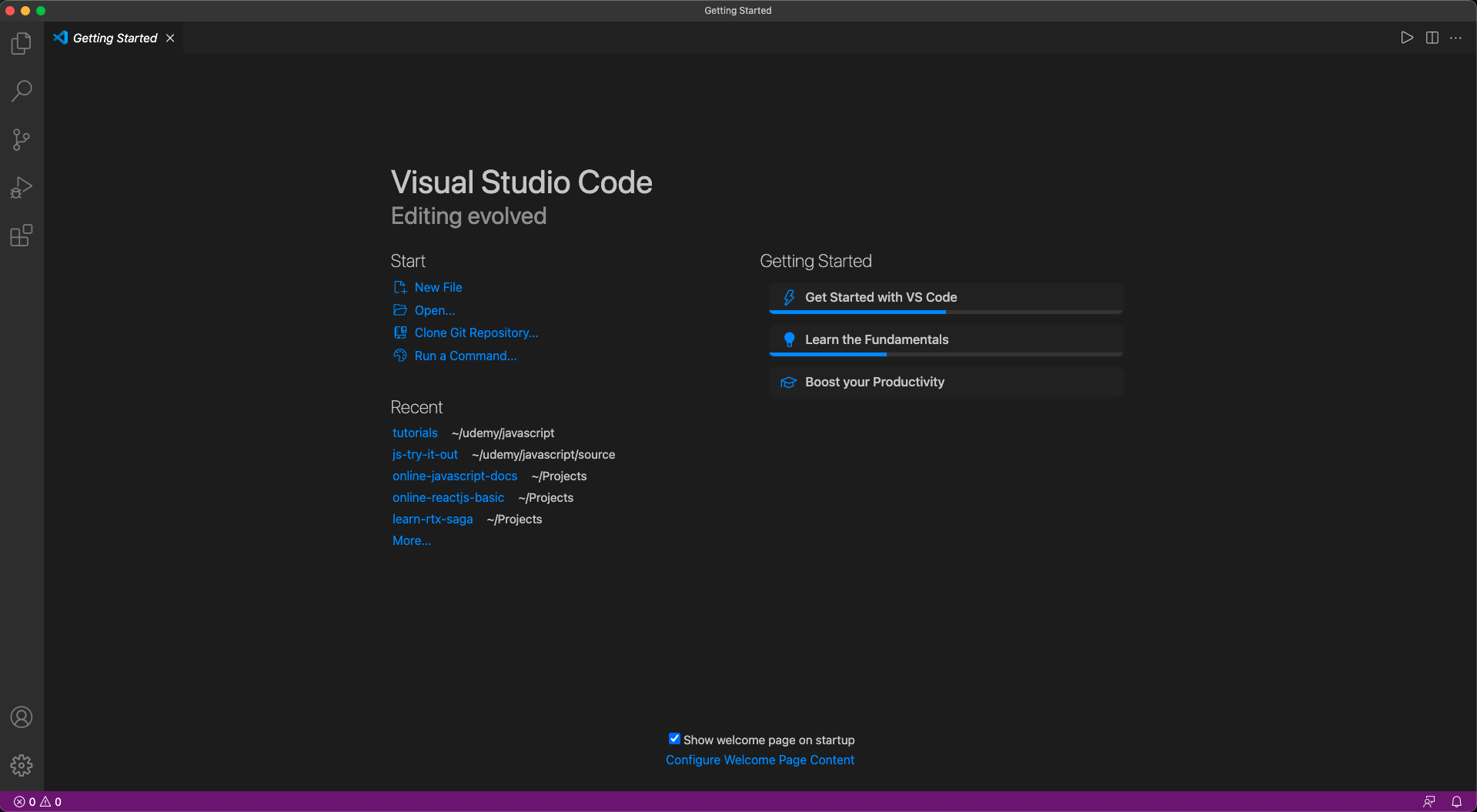Screen dimensions: 1477x812
Task: Open the More Actions ellipsis menu
Action: pyautogui.click(x=1455, y=38)
